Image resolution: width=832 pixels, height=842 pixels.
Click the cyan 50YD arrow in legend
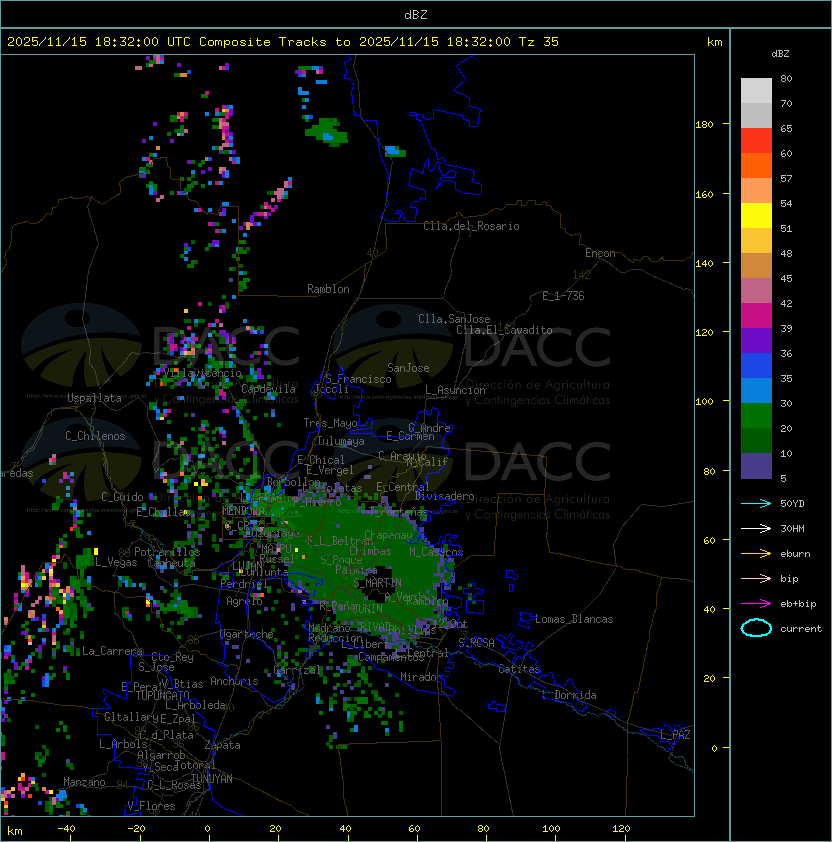coord(756,503)
